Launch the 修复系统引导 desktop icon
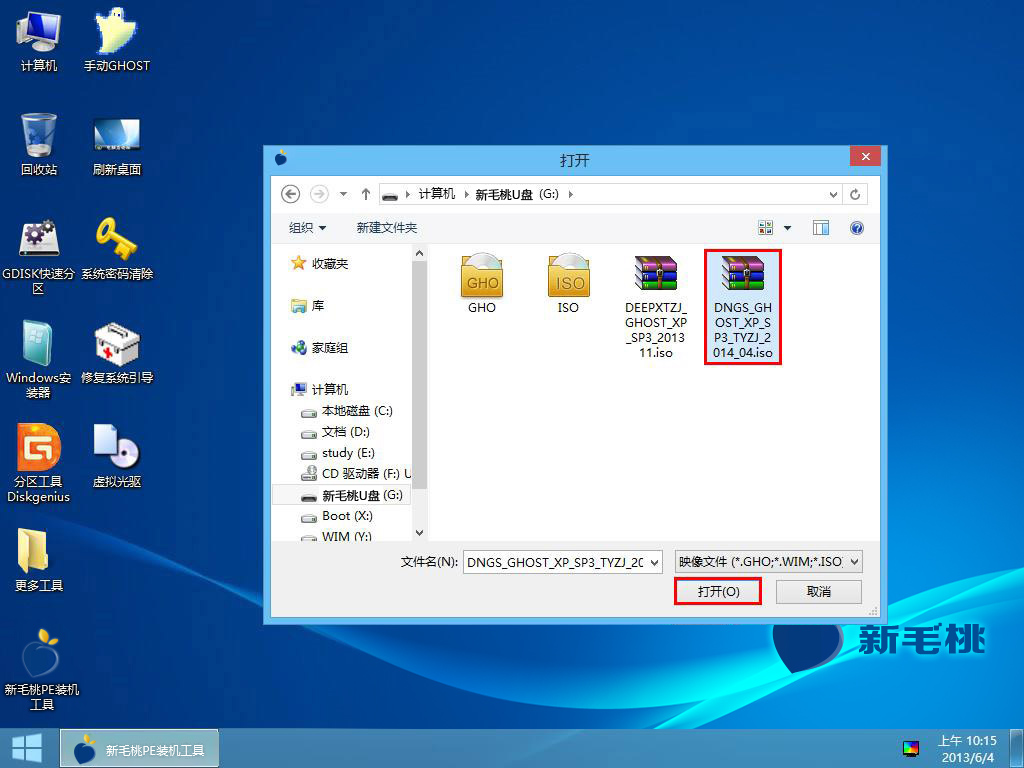The height and width of the screenshot is (768, 1024). 117,353
